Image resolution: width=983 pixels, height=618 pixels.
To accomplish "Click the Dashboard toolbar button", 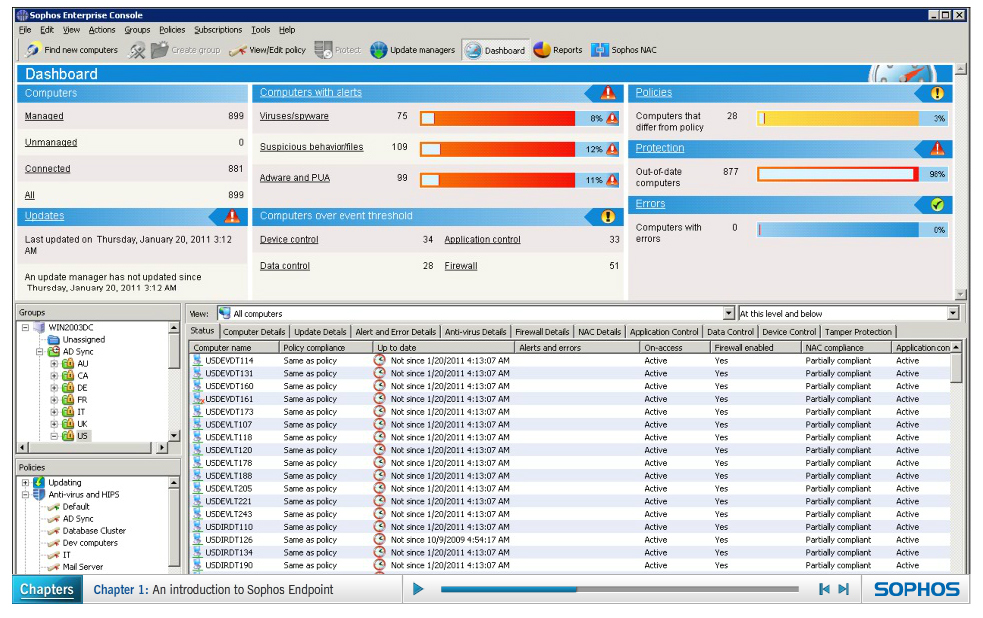I will point(496,50).
